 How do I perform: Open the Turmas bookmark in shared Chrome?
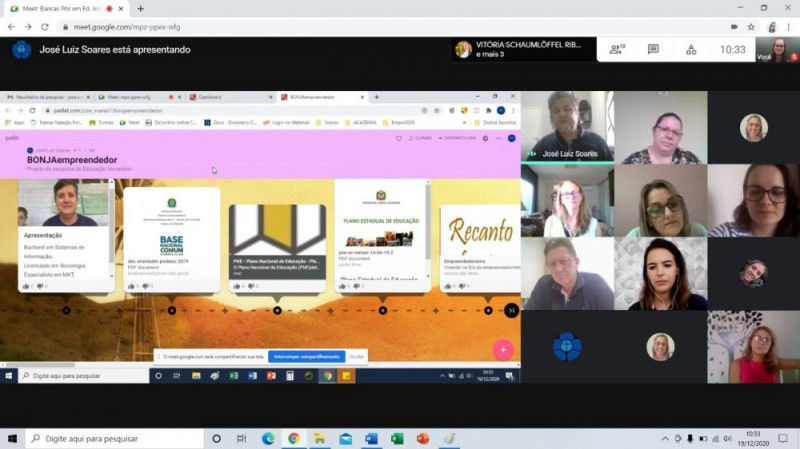click(x=101, y=122)
